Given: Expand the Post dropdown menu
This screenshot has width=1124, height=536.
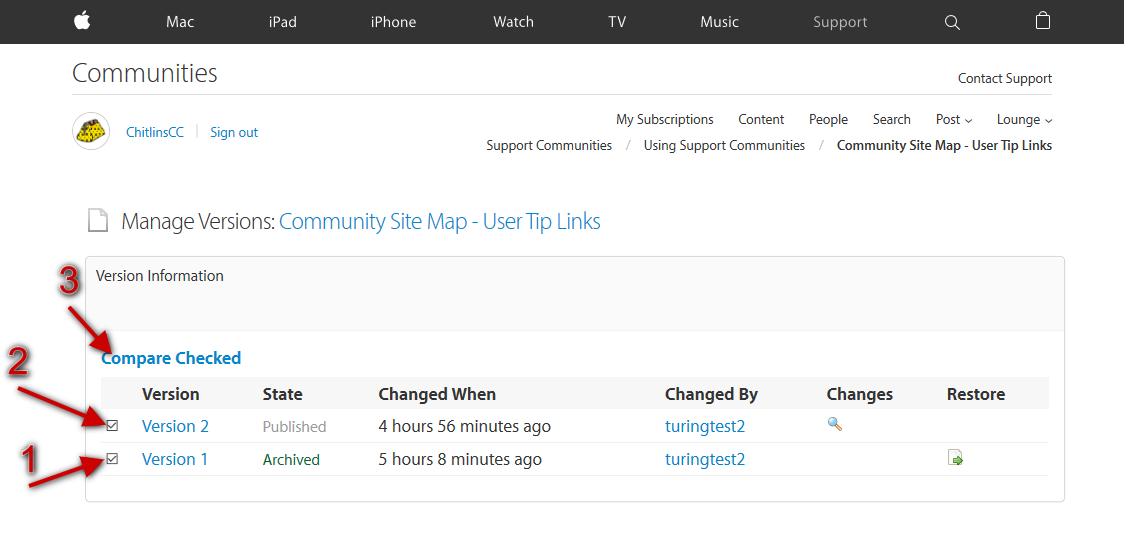Looking at the screenshot, I should 954,119.
